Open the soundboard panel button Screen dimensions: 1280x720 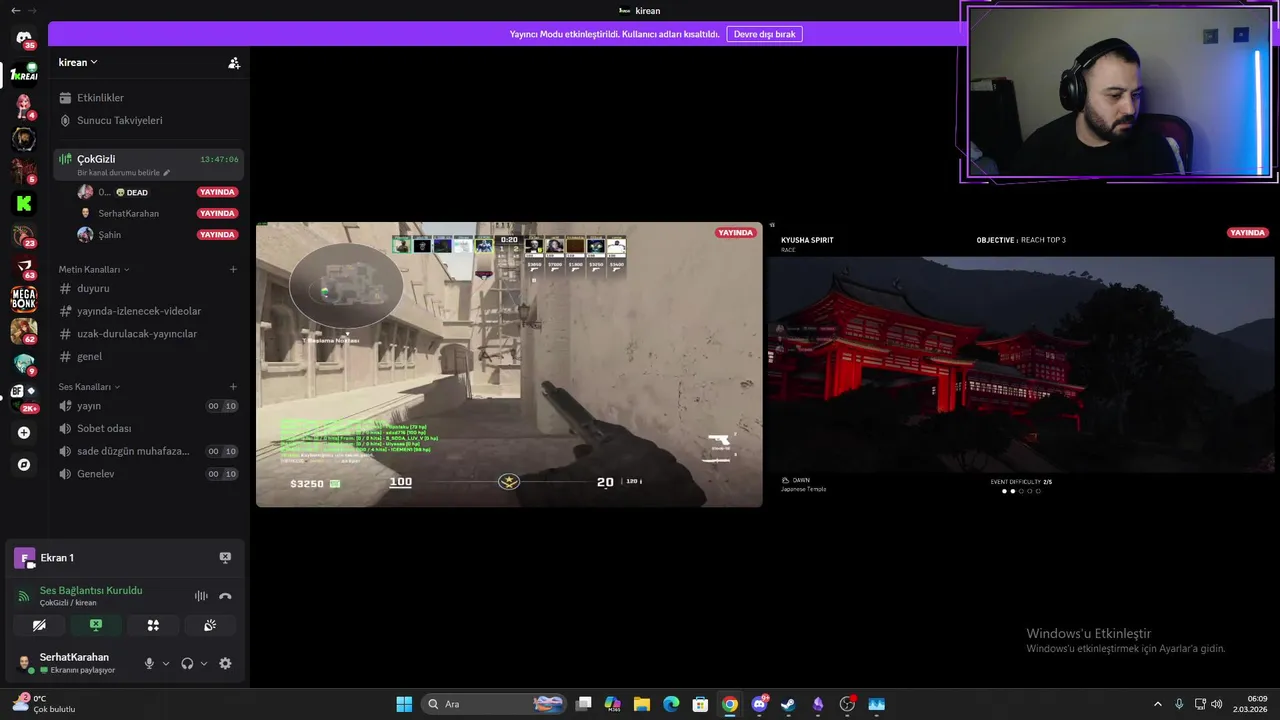(x=210, y=625)
